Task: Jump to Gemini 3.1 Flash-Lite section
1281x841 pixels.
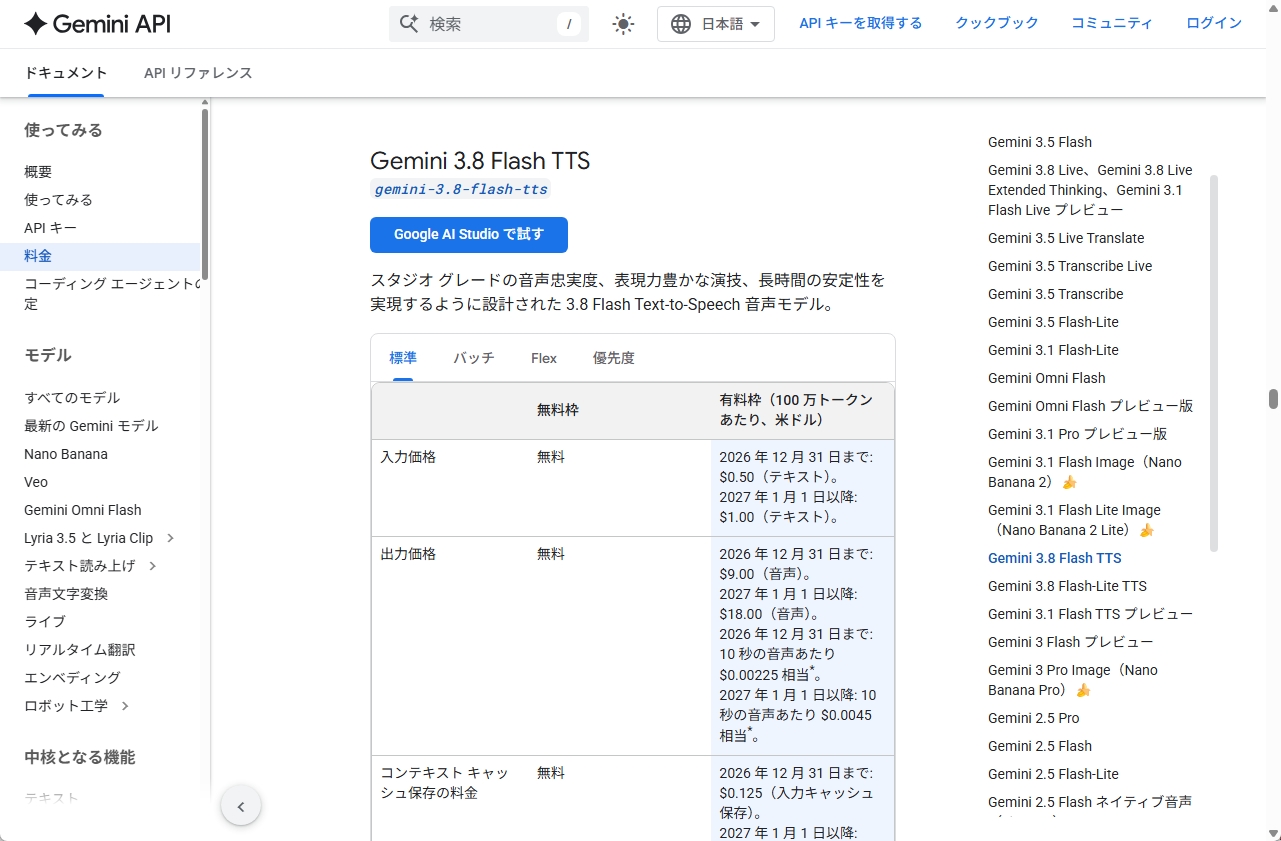Action: (1053, 350)
